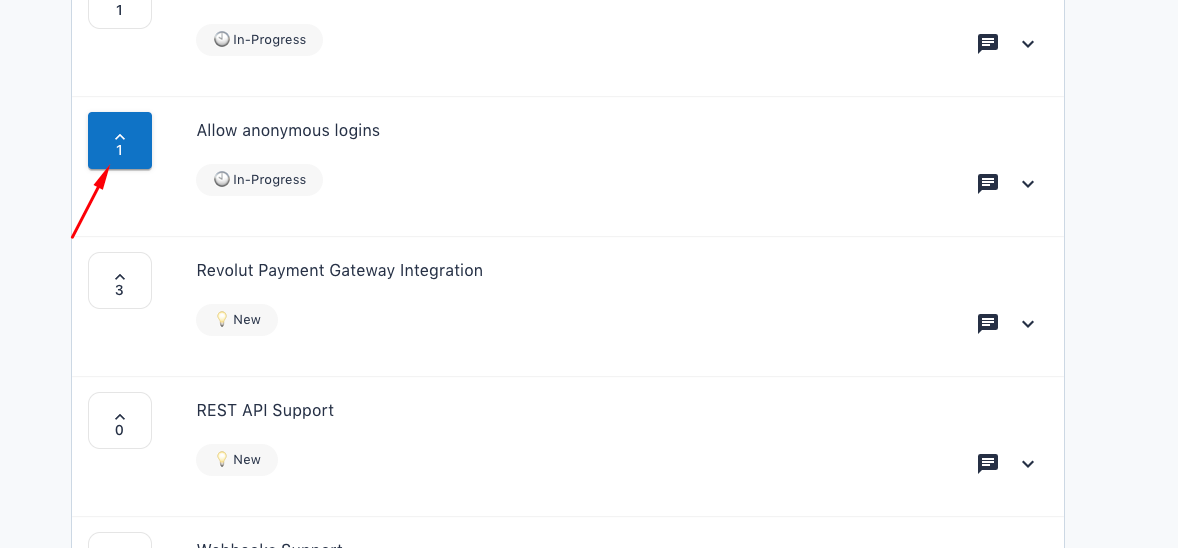Click In-Progress badge in the topmost cut-off row
Screen dimensions: 1178x548
[x=260, y=40]
